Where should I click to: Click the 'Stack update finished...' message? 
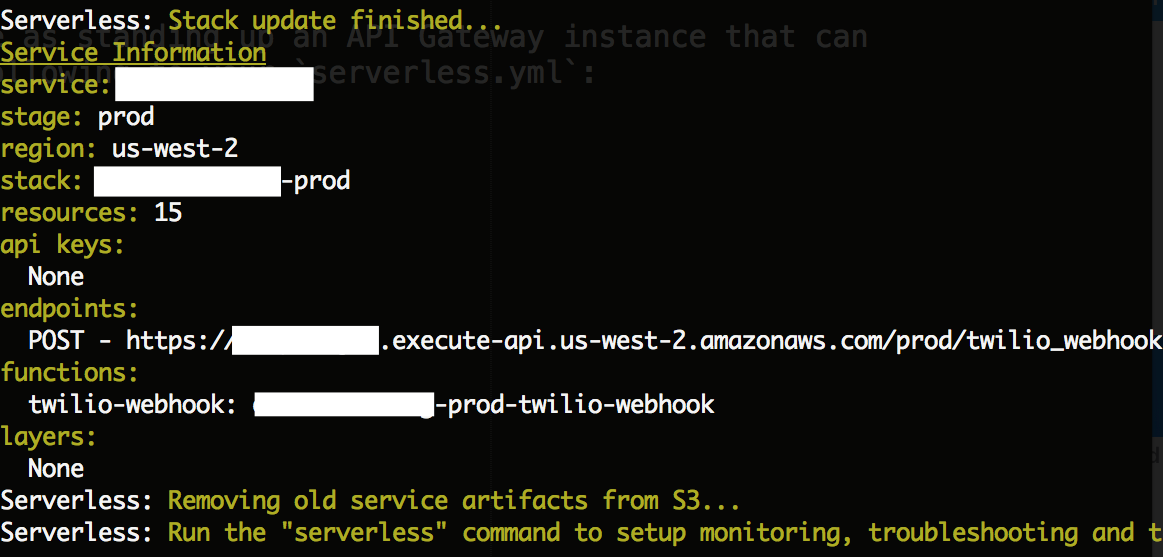point(336,21)
